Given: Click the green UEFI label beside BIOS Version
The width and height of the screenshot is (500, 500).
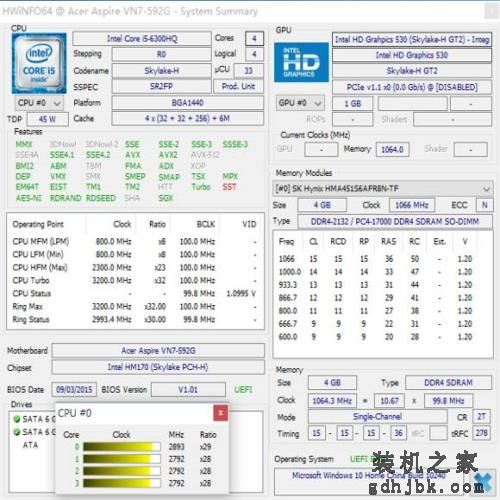Looking at the screenshot, I should point(243,389).
